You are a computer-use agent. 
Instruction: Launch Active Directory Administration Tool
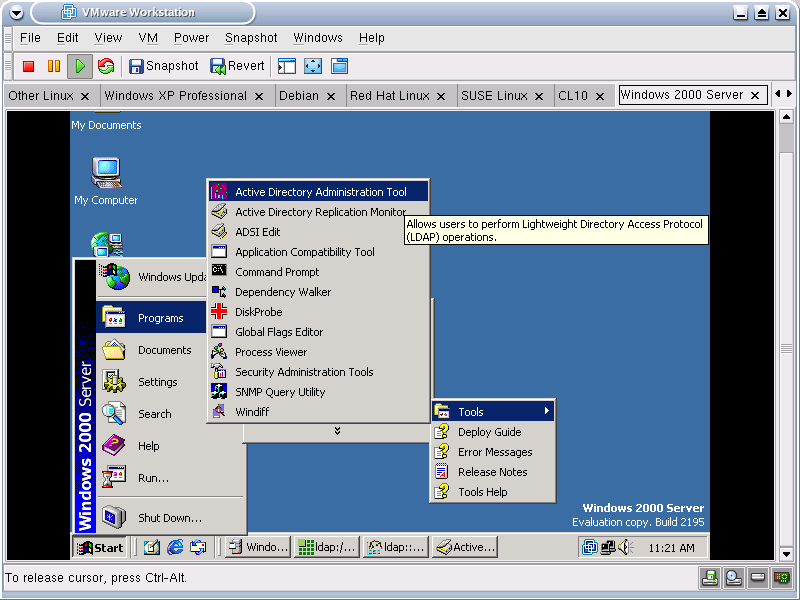pyautogui.click(x=319, y=192)
